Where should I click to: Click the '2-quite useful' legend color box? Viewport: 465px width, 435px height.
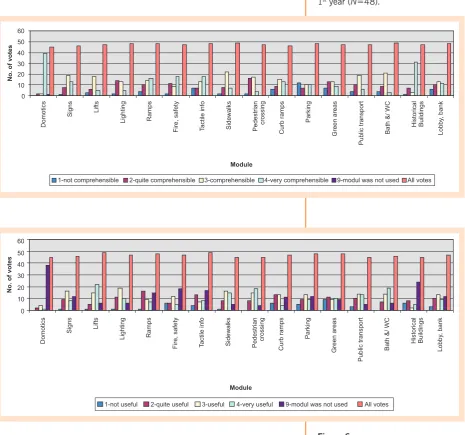[x=146, y=404]
